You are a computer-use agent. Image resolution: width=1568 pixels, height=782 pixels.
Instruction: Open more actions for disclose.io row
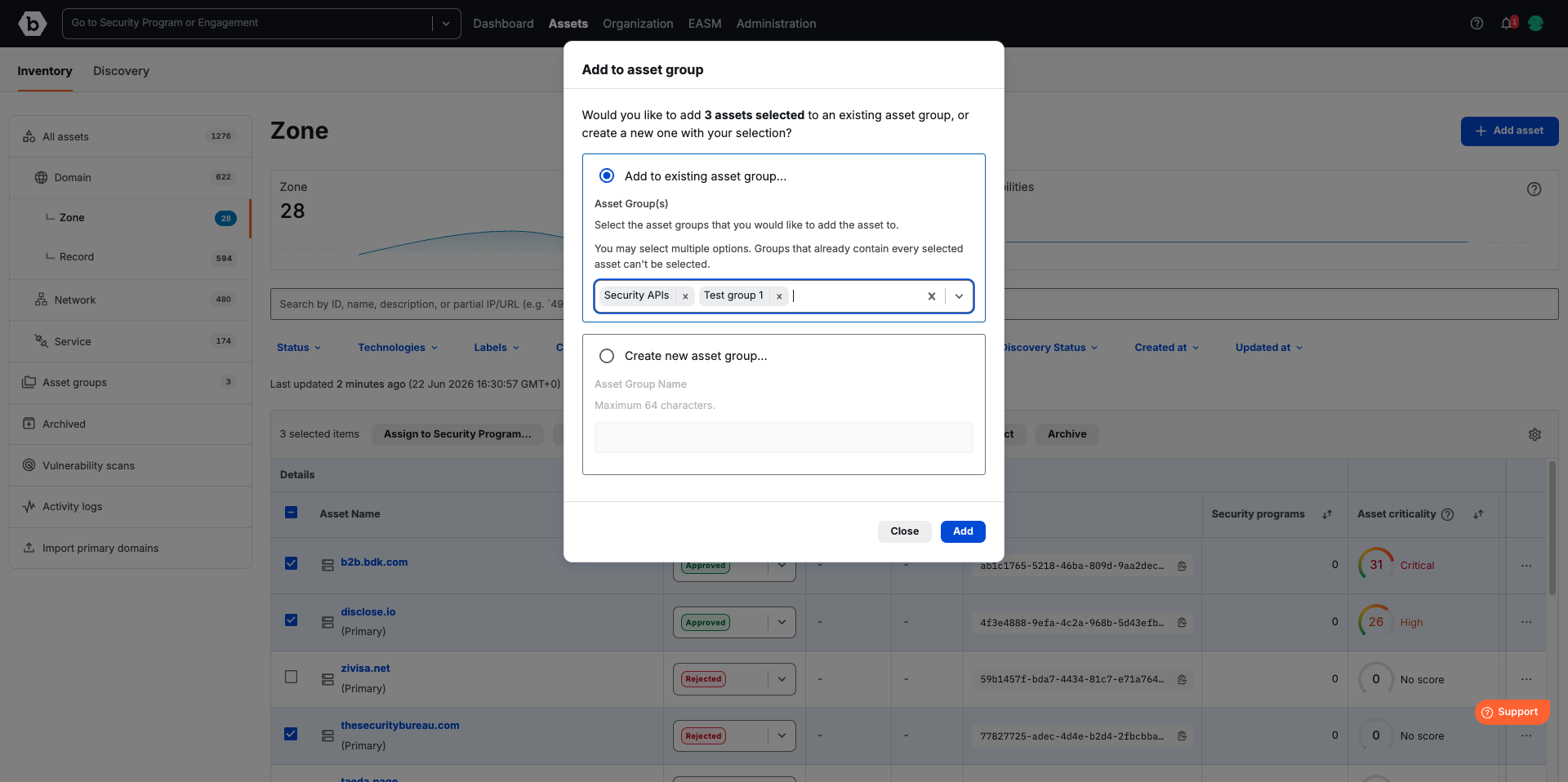[1526, 622]
